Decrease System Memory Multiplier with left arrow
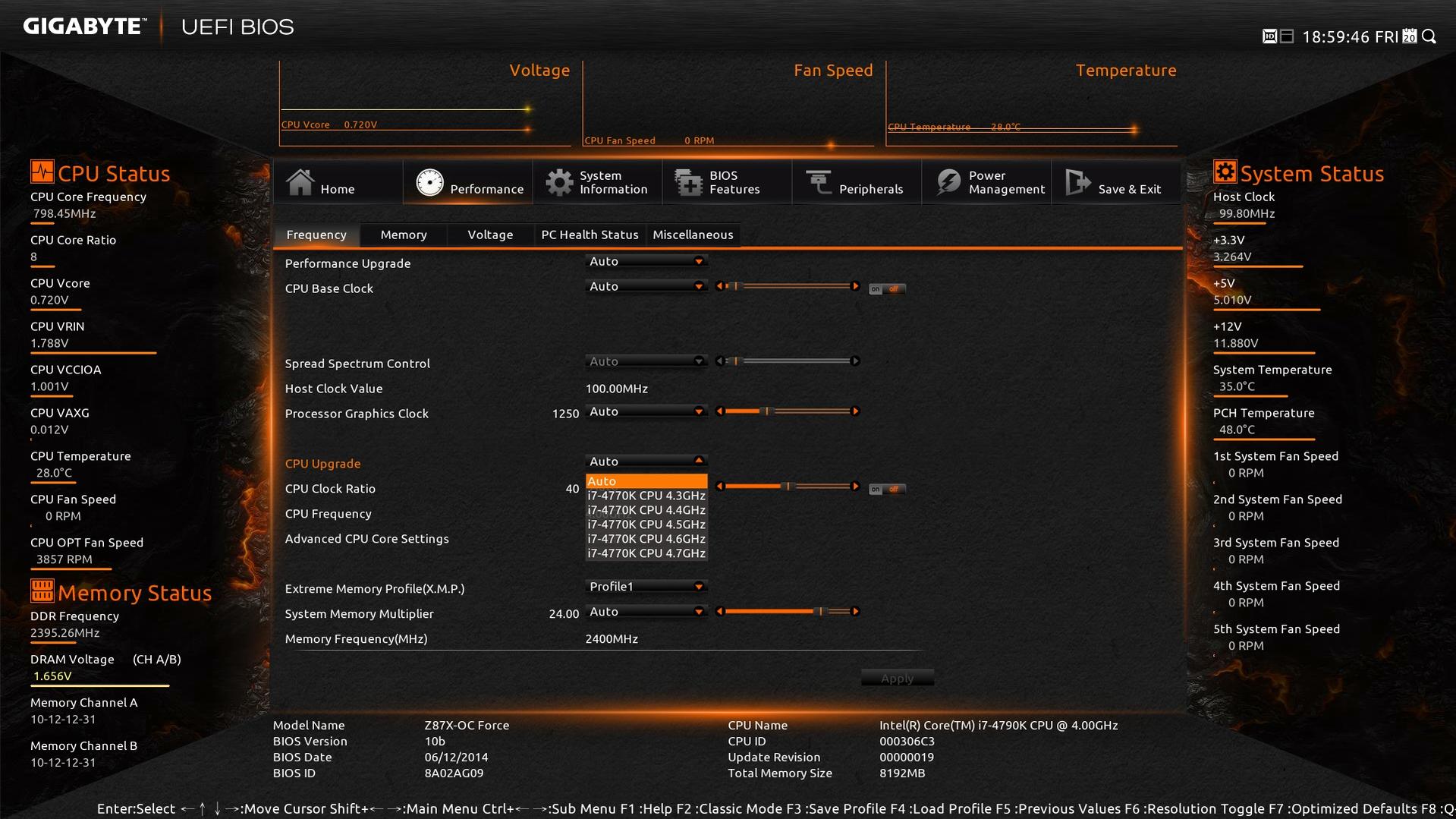This screenshot has height=819, width=1456. point(719,612)
